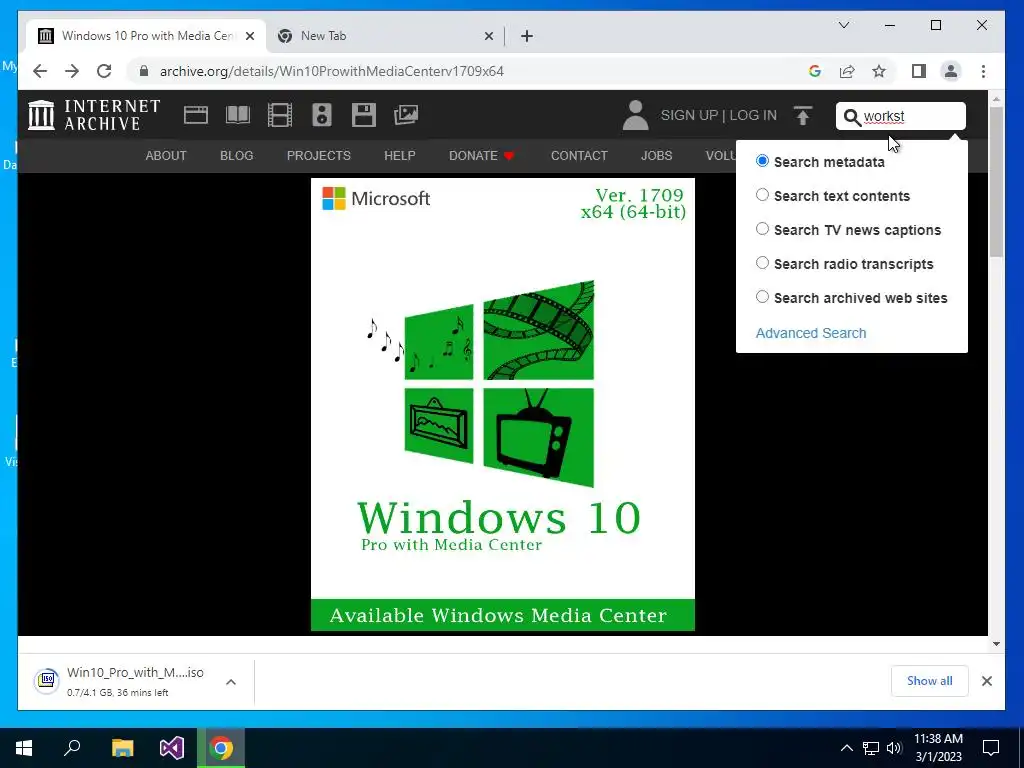Click the volume speaker tray icon

[894, 748]
